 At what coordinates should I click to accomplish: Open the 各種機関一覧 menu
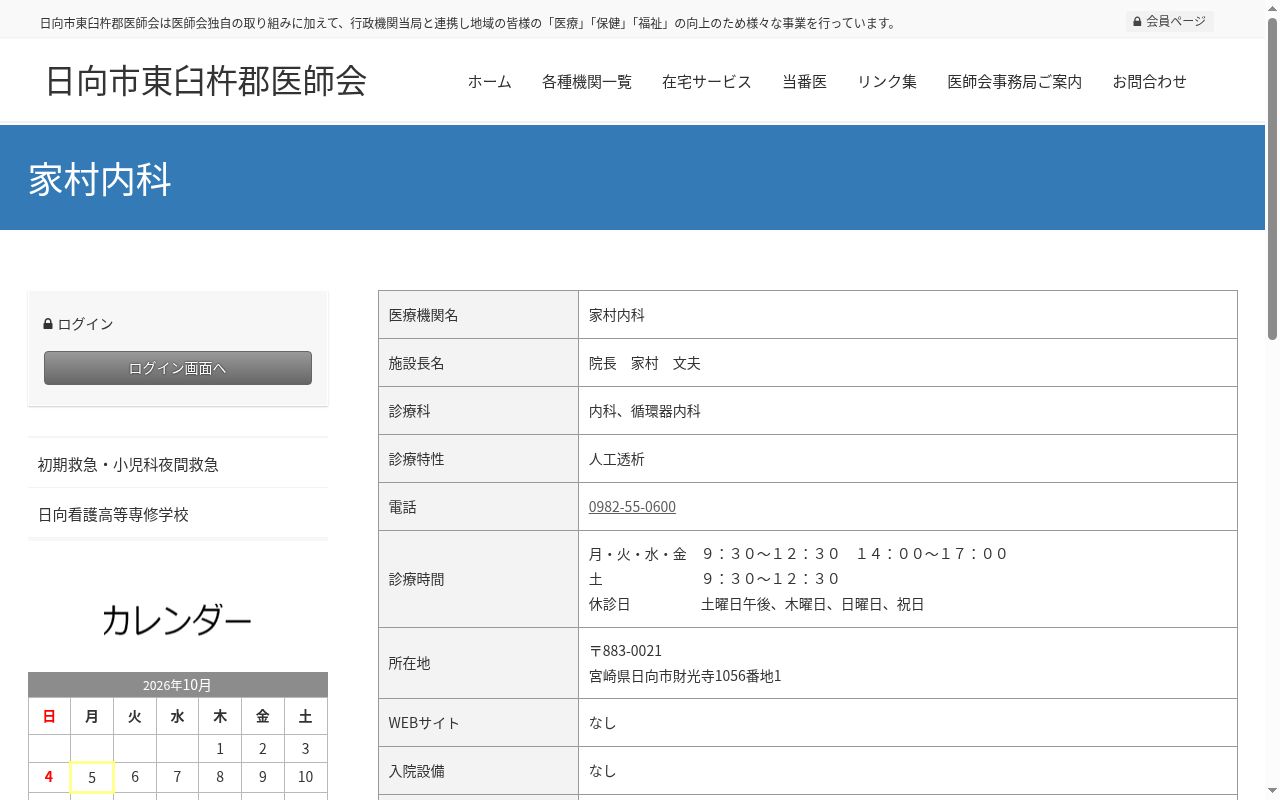tap(587, 82)
